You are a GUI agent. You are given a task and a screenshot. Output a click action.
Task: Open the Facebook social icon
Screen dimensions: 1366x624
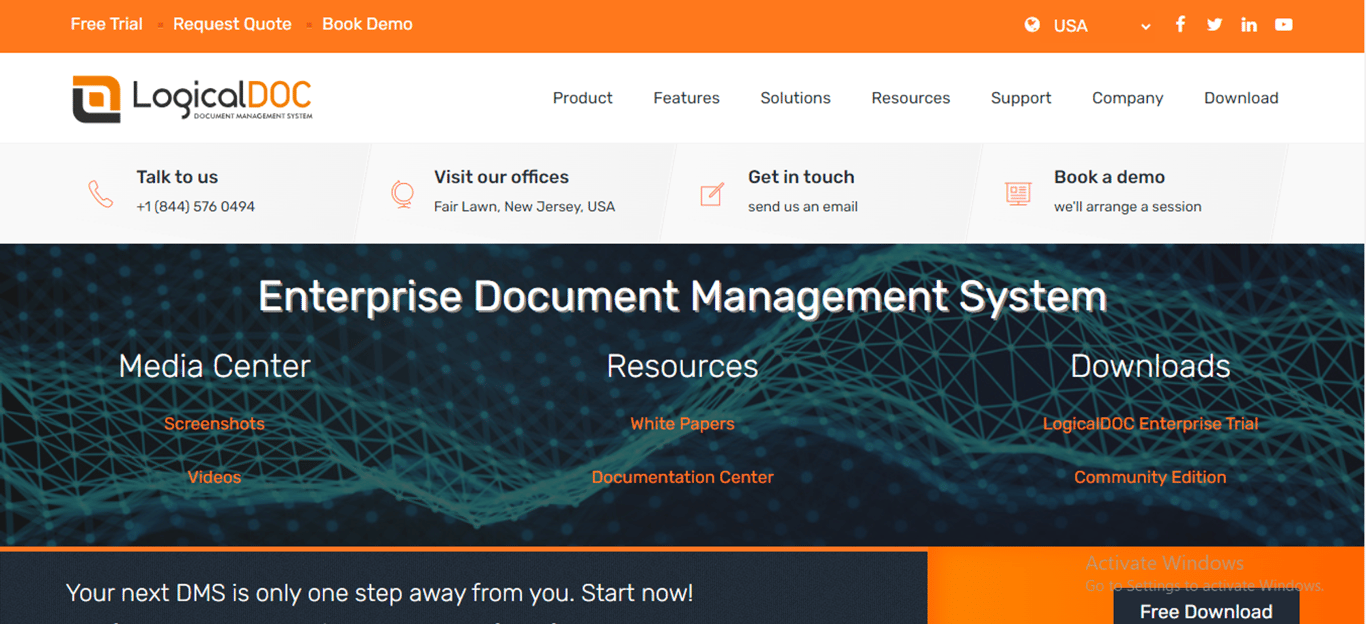(1180, 24)
